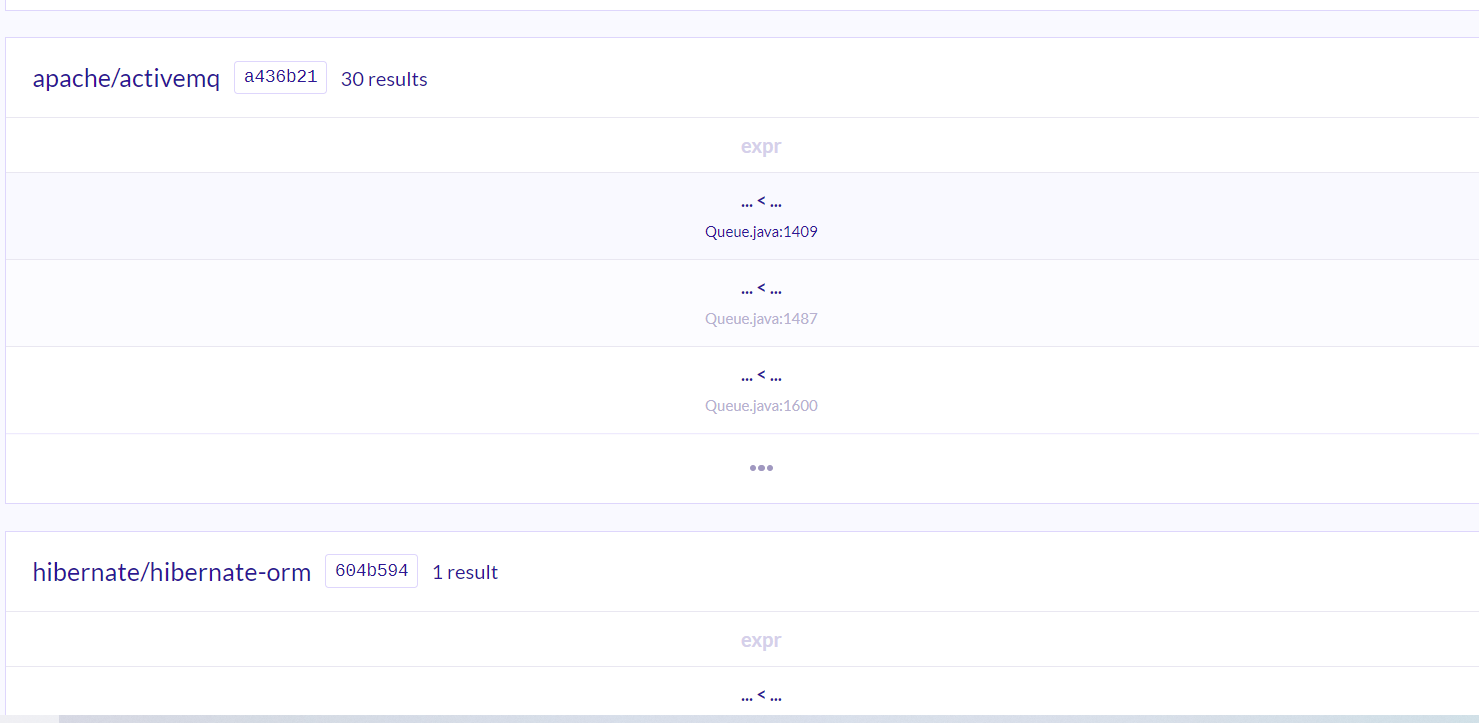The height and width of the screenshot is (723, 1479).
Task: Select the highlighted Queue.java:1409 result row
Action: (742, 216)
